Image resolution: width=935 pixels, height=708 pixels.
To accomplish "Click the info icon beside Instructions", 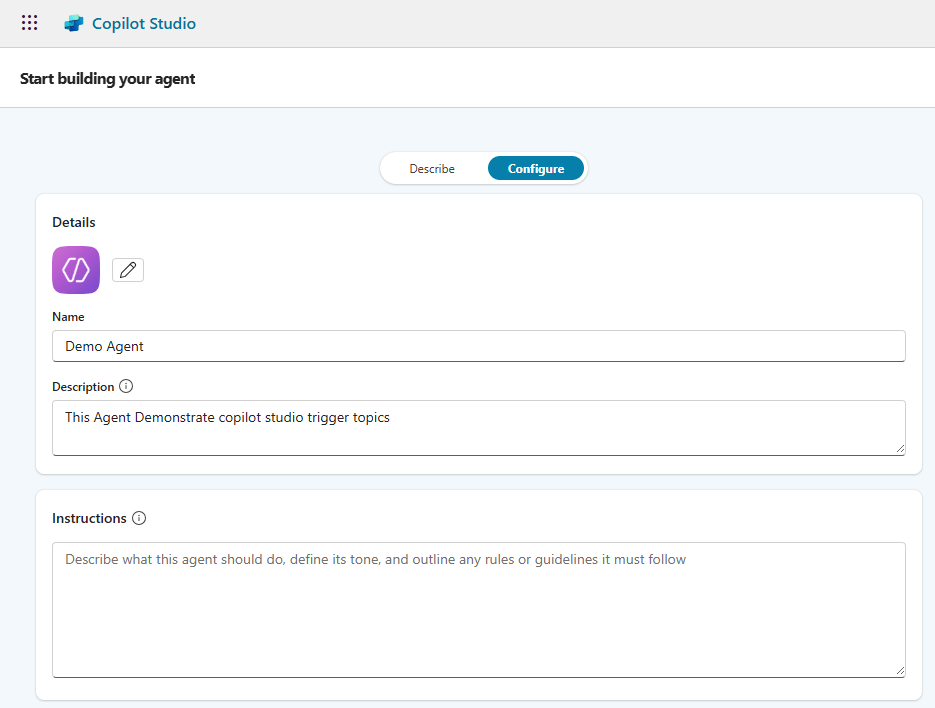I will [x=139, y=518].
